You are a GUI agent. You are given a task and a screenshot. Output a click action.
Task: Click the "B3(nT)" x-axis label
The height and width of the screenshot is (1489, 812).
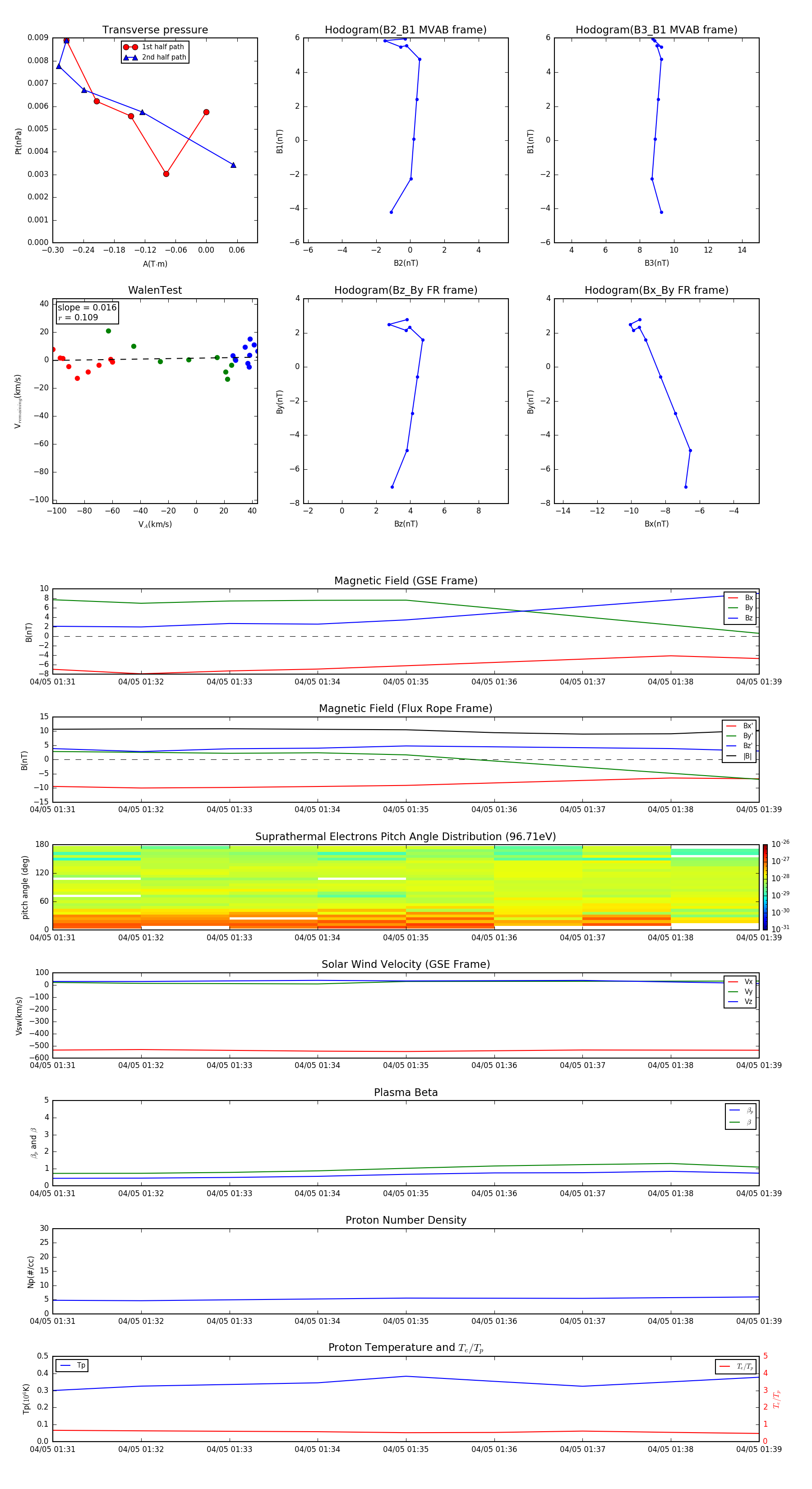pyautogui.click(x=656, y=263)
